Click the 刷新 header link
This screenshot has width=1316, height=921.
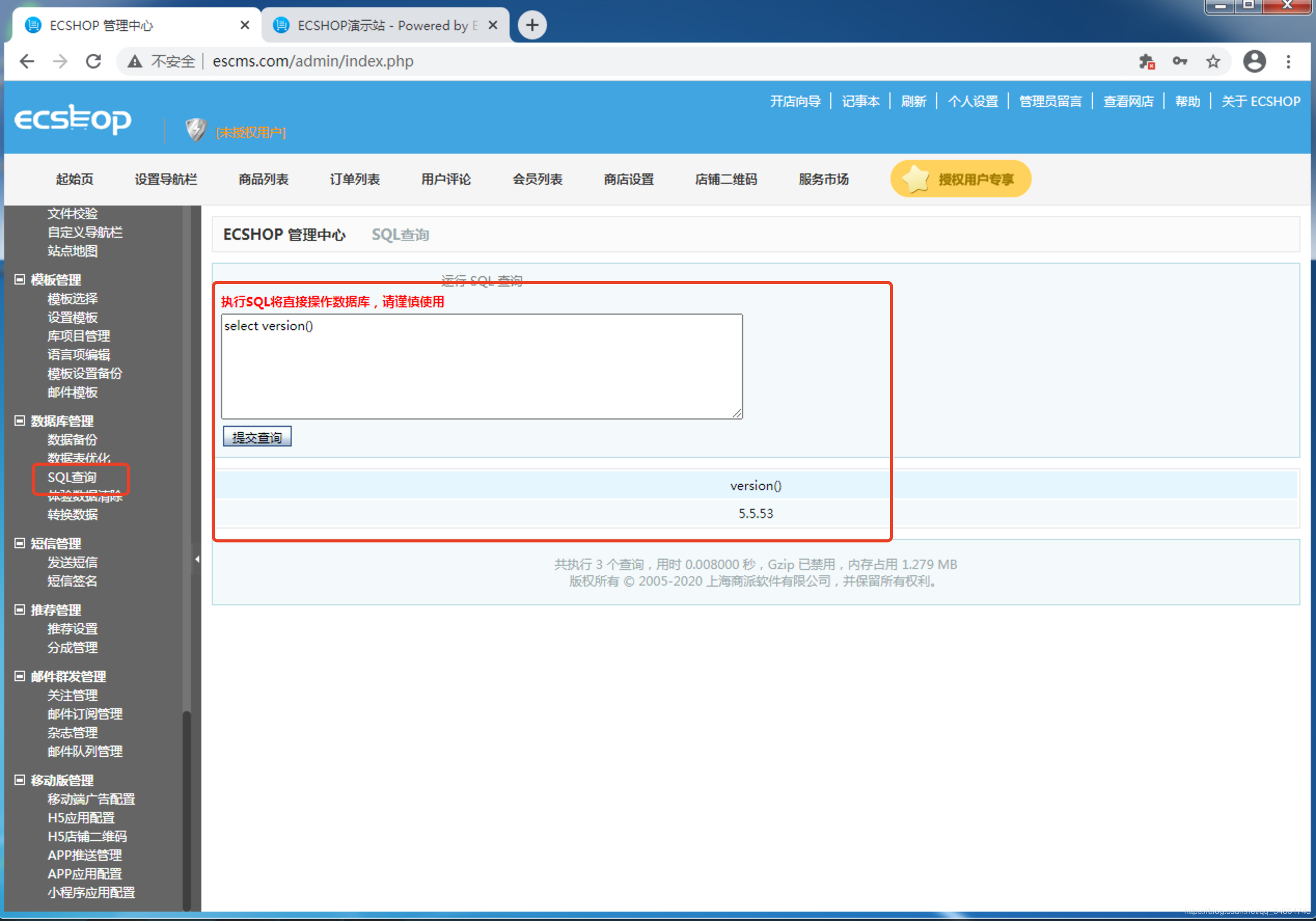tap(914, 102)
